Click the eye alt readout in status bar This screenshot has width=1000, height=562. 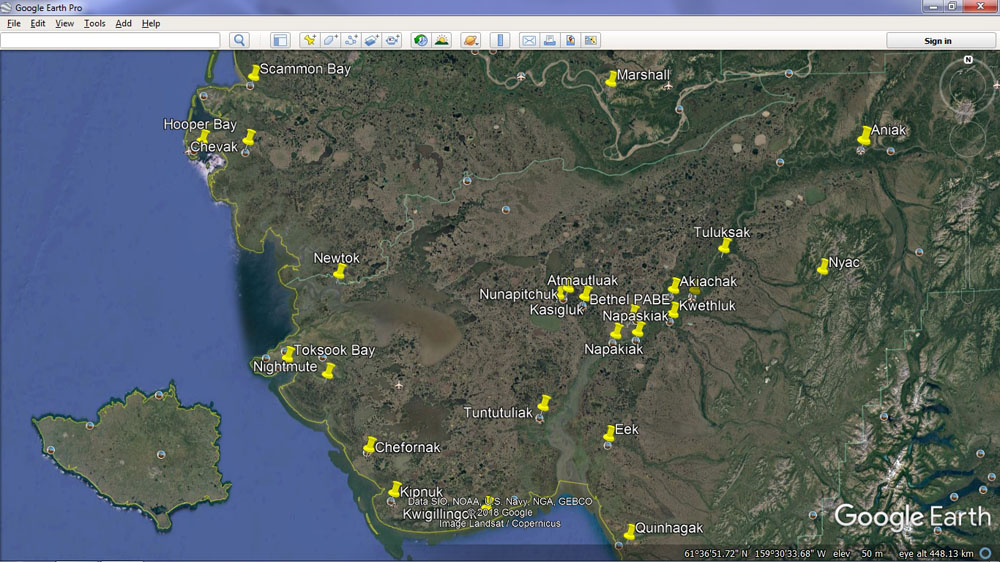tap(936, 554)
